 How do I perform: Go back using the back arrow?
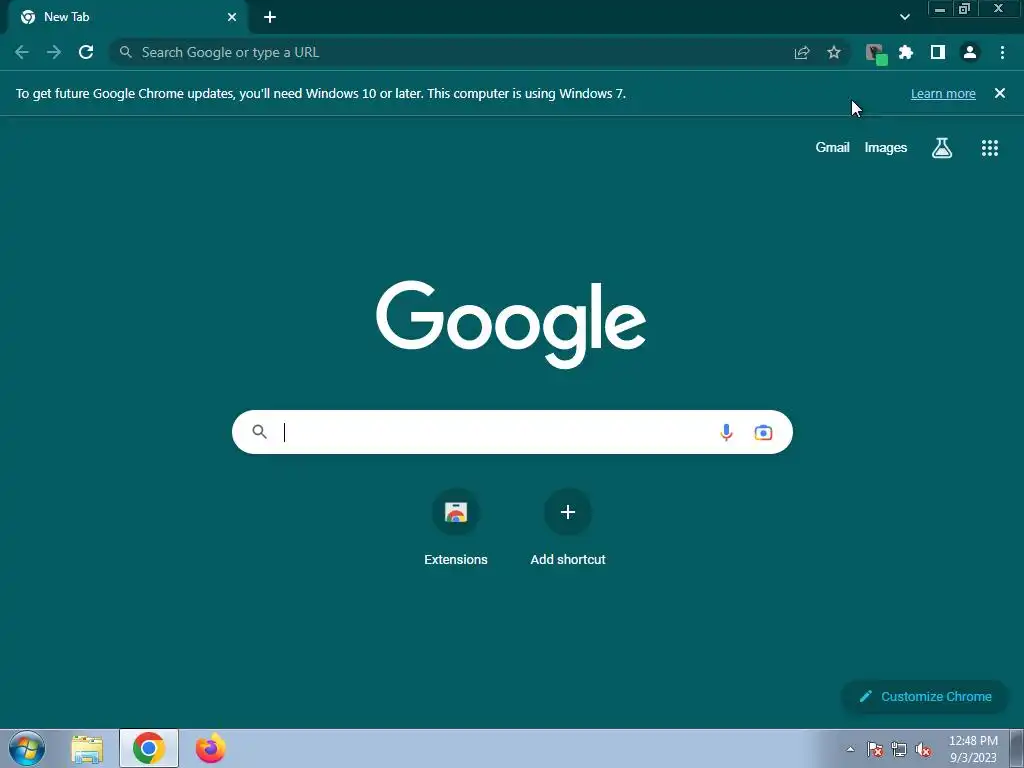[22, 52]
